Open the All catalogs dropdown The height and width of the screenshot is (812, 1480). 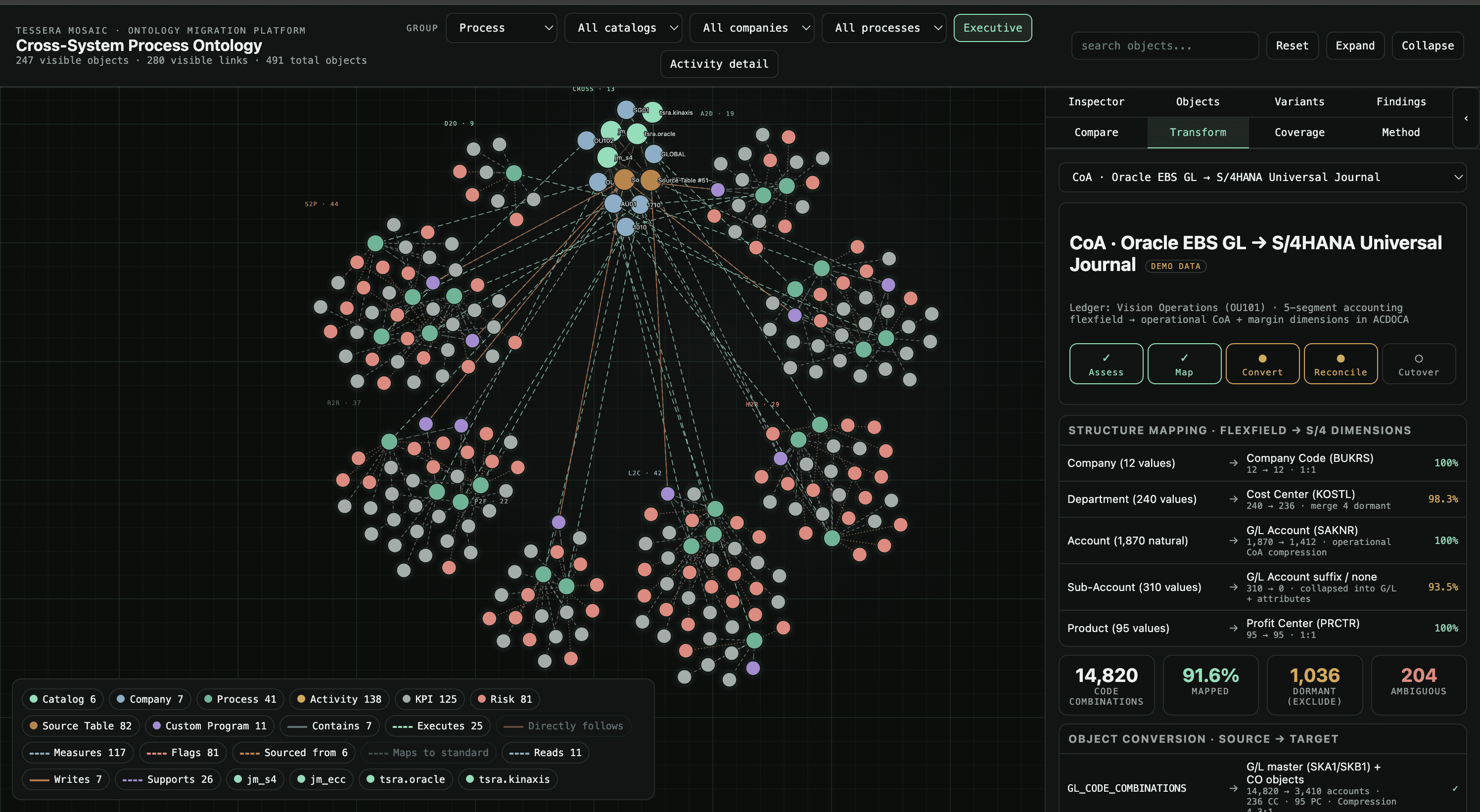(x=623, y=28)
